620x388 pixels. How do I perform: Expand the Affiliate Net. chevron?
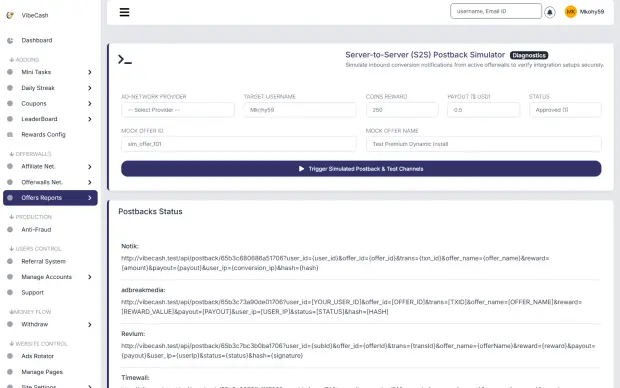[90, 167]
